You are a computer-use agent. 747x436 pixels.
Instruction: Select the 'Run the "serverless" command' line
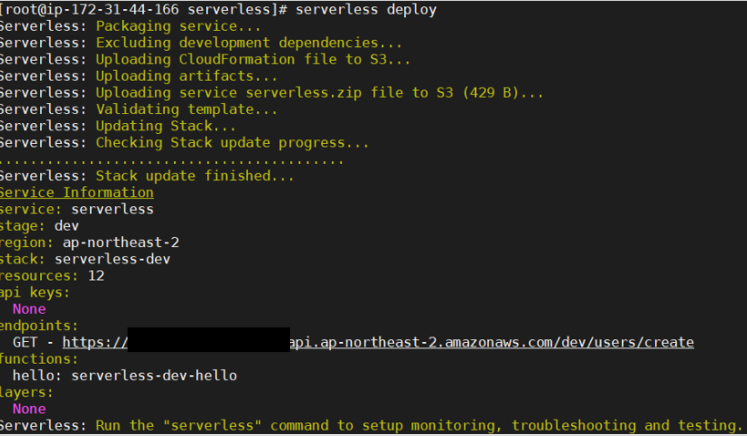(x=371, y=426)
